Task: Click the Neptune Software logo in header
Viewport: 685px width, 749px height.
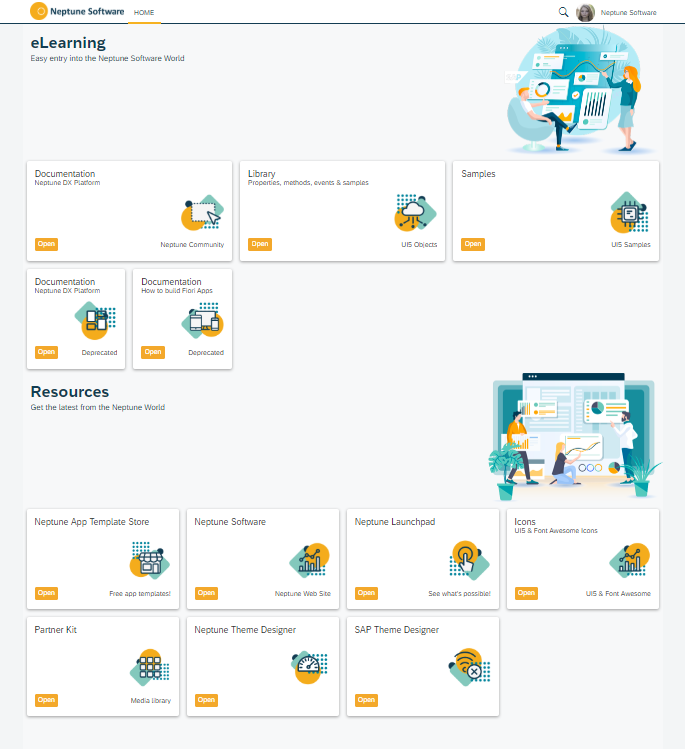Action: point(77,11)
